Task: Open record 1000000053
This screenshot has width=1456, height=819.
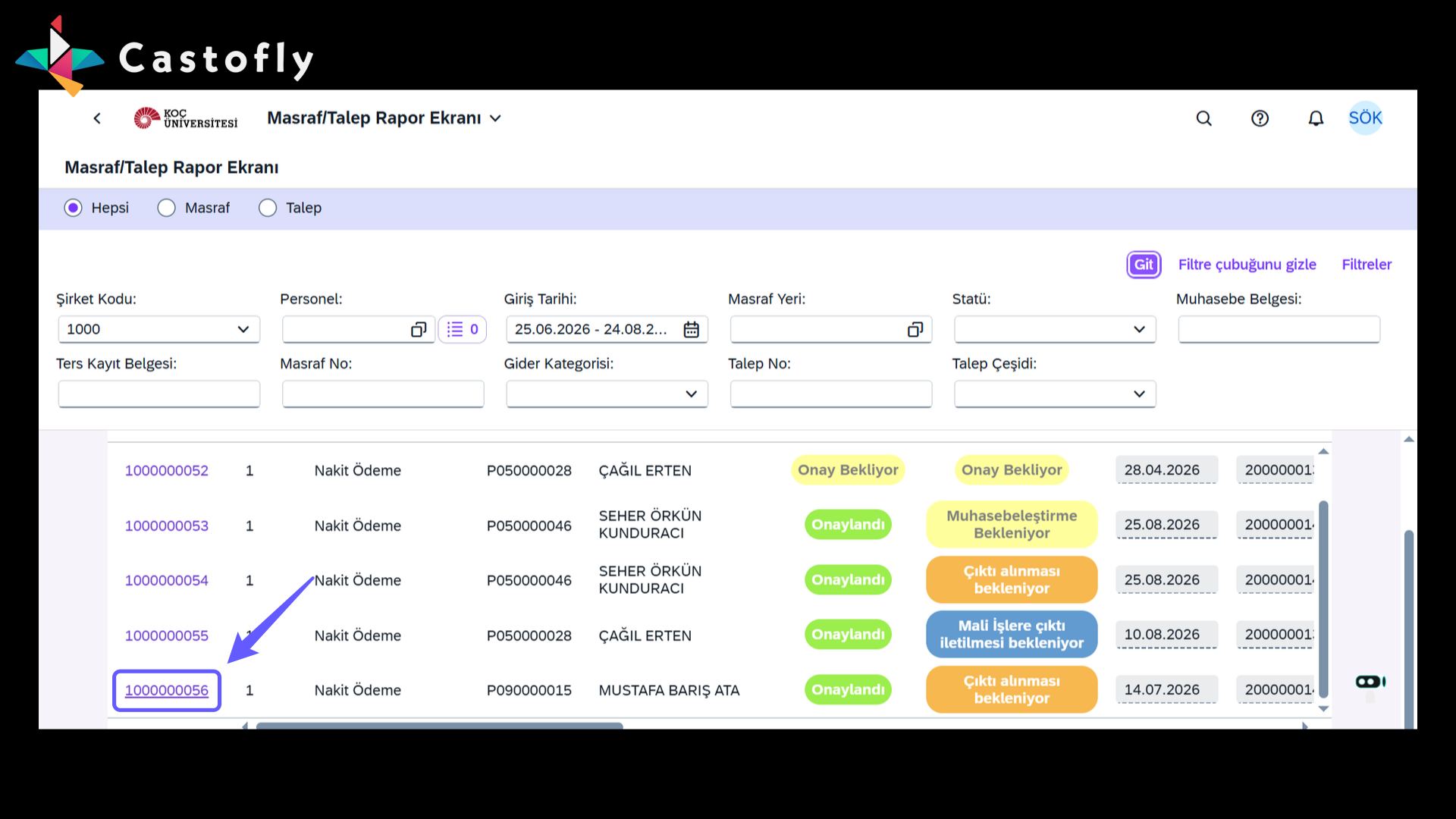Action: (167, 526)
